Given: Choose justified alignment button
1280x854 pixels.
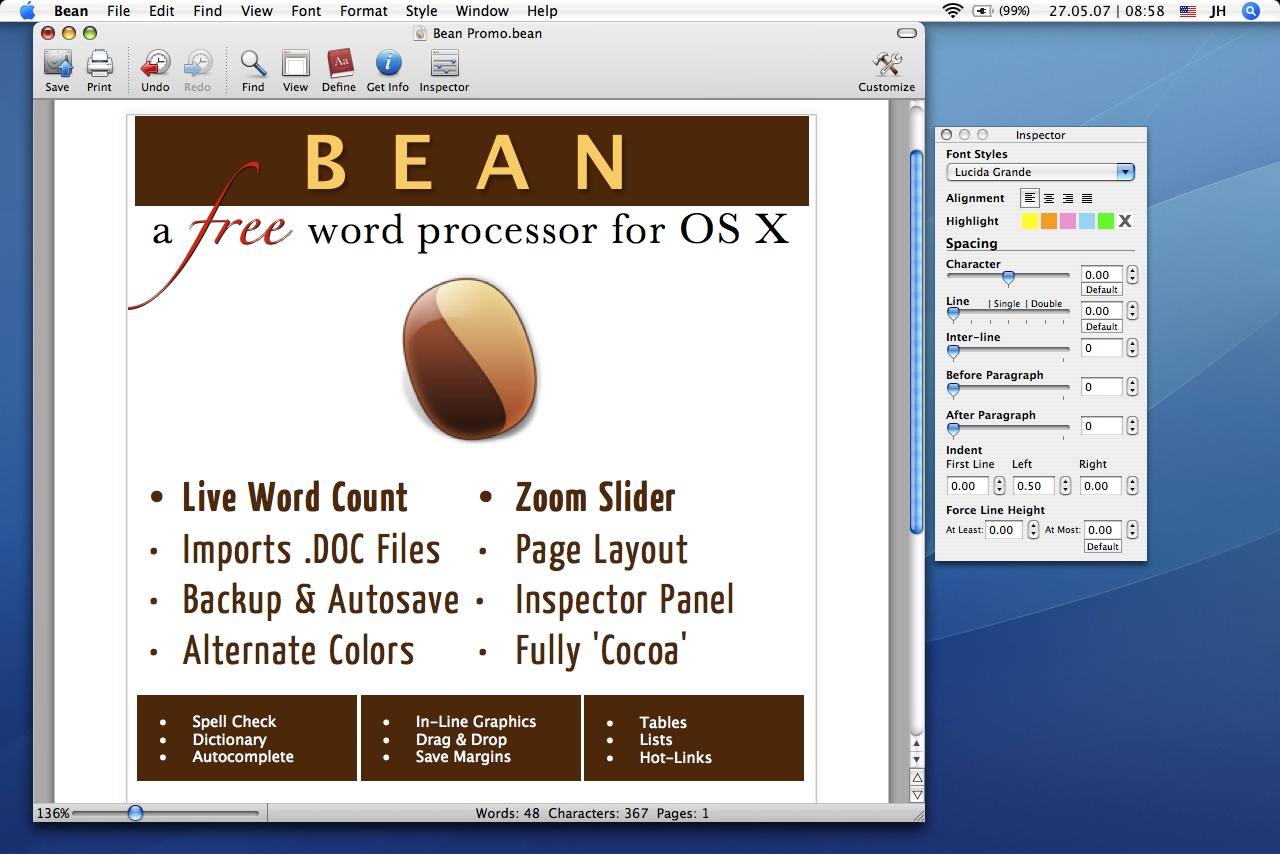Looking at the screenshot, I should tap(1087, 198).
